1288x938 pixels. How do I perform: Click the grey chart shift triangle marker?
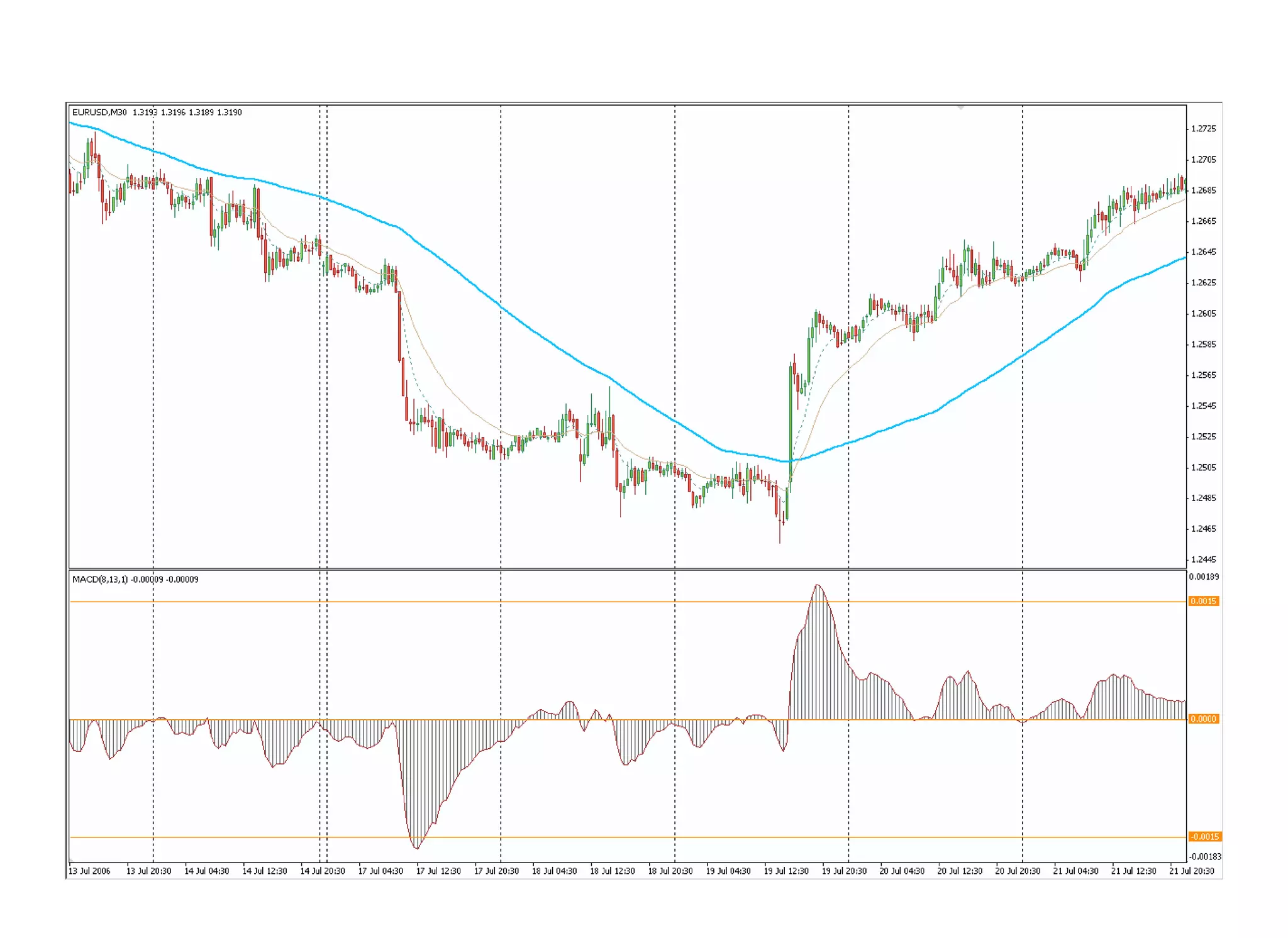[960, 108]
